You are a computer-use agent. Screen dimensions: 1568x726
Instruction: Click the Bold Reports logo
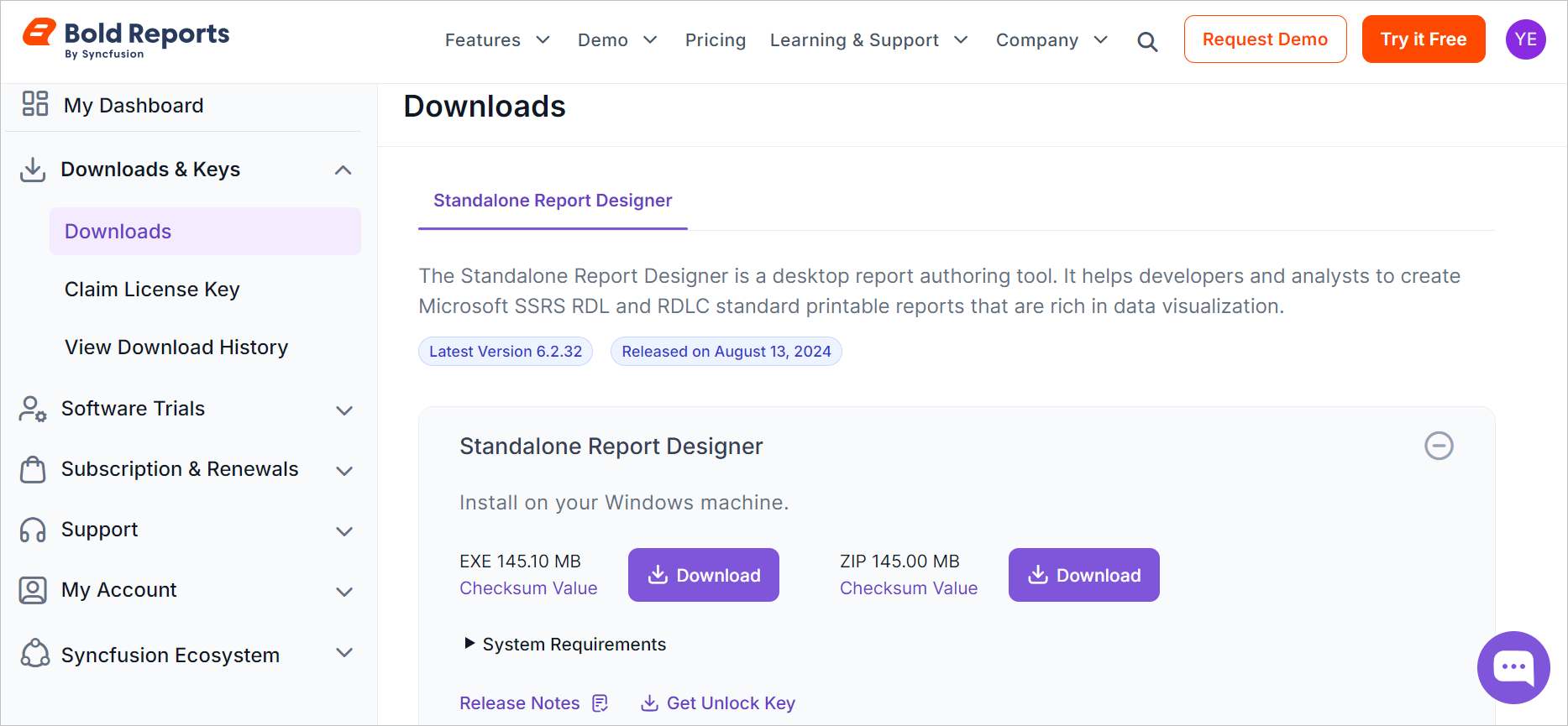(126, 39)
